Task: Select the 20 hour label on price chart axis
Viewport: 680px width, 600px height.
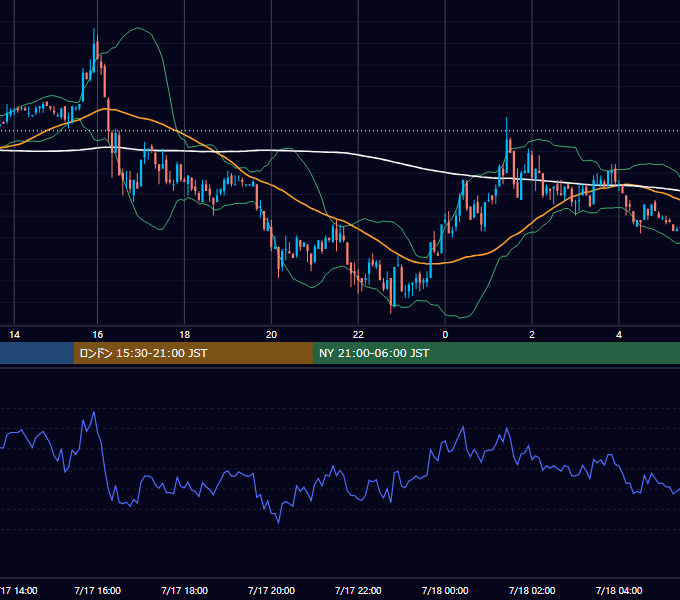Action: (x=271, y=335)
